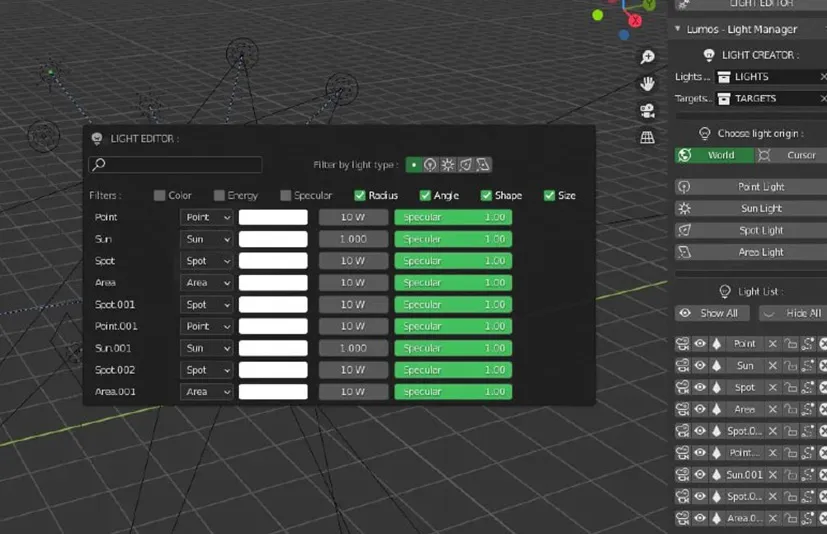827x534 pixels.
Task: Click the TARGETS collection box icon
Action: tap(724, 99)
